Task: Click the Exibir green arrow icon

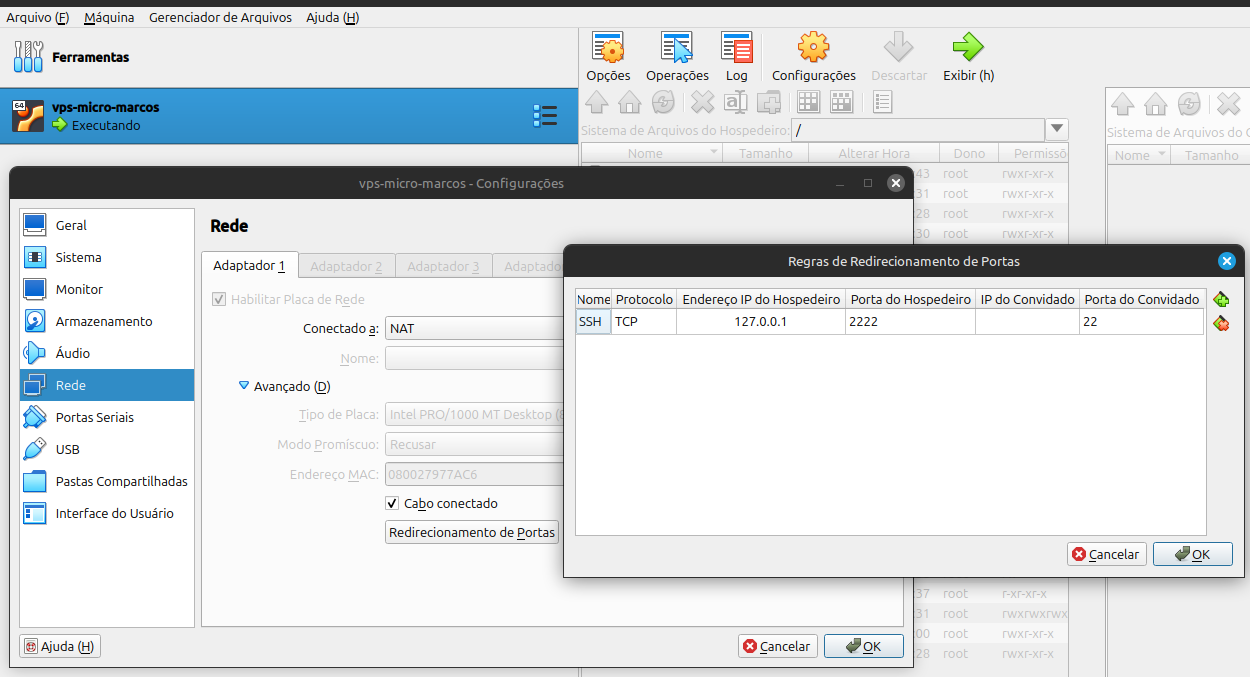Action: tap(968, 48)
